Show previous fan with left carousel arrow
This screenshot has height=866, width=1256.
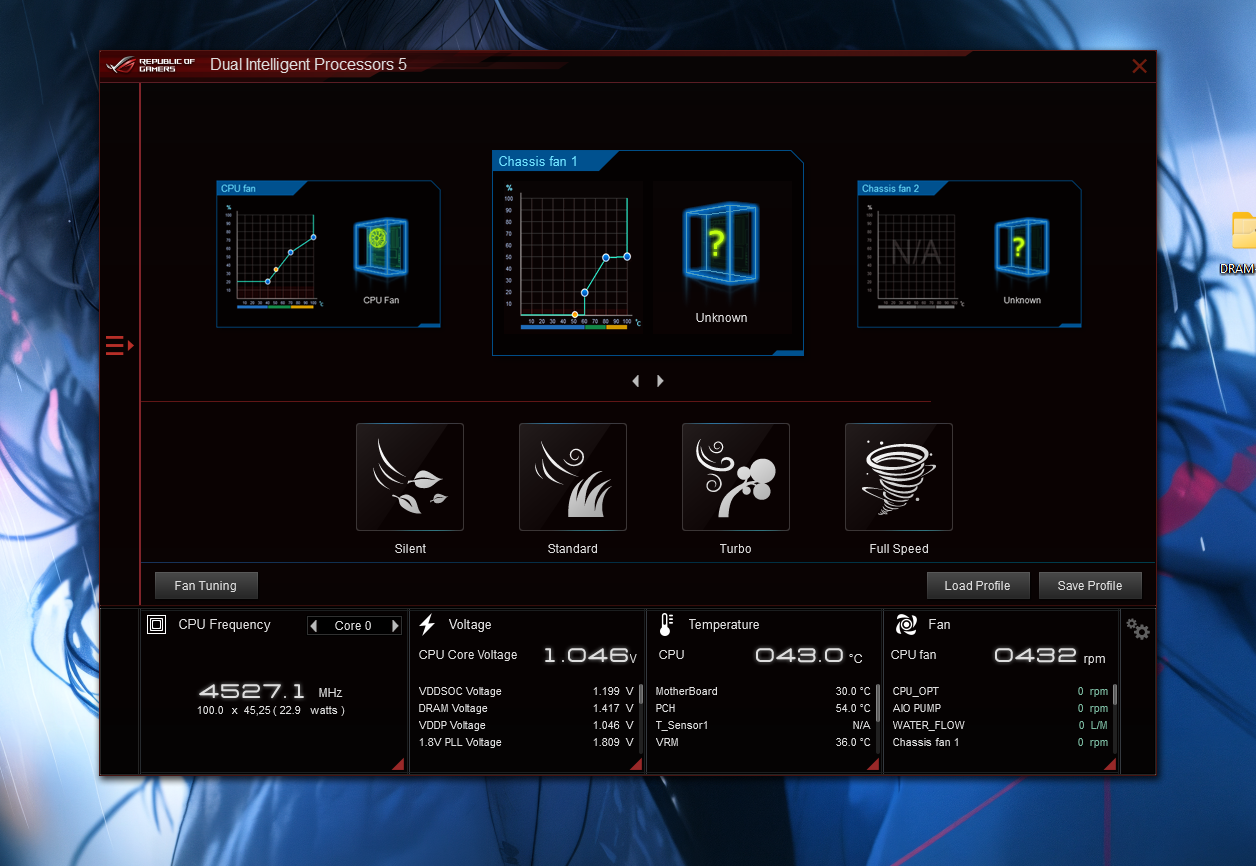tap(635, 381)
